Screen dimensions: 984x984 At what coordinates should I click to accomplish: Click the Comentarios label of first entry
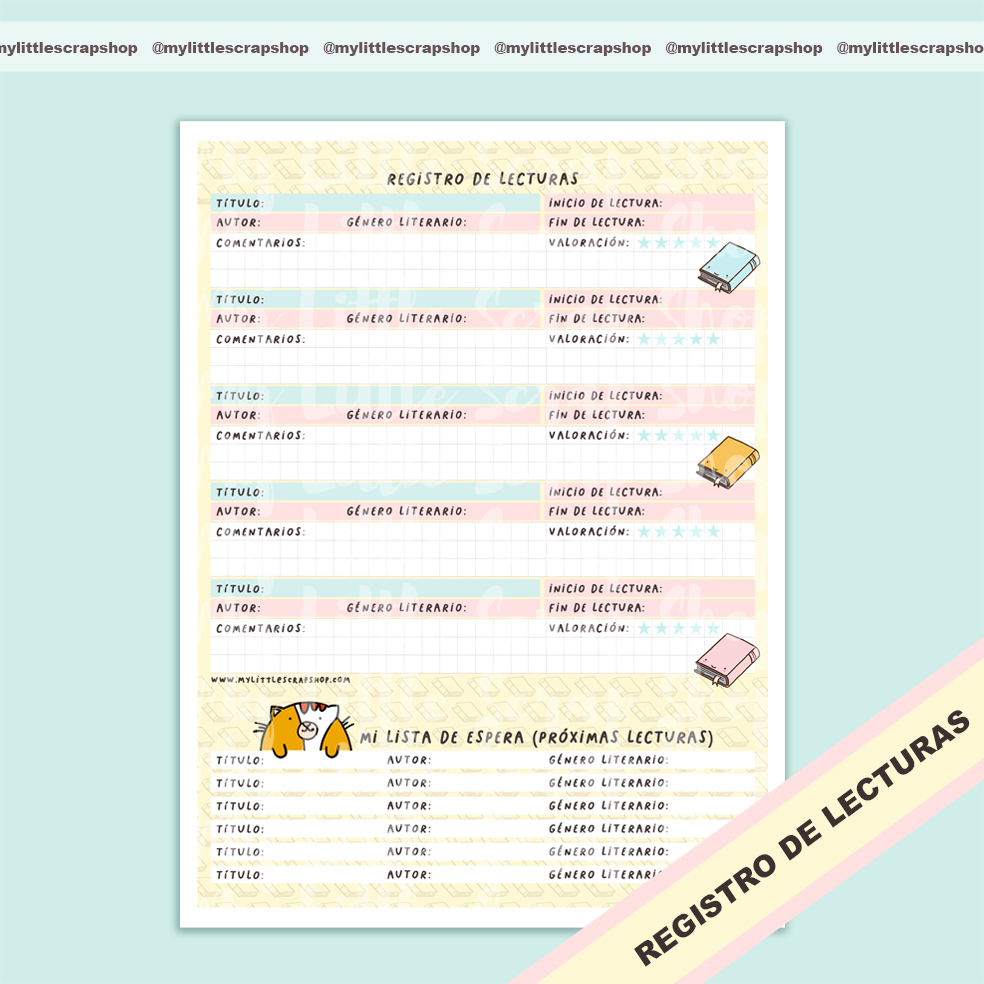pyautogui.click(x=260, y=243)
